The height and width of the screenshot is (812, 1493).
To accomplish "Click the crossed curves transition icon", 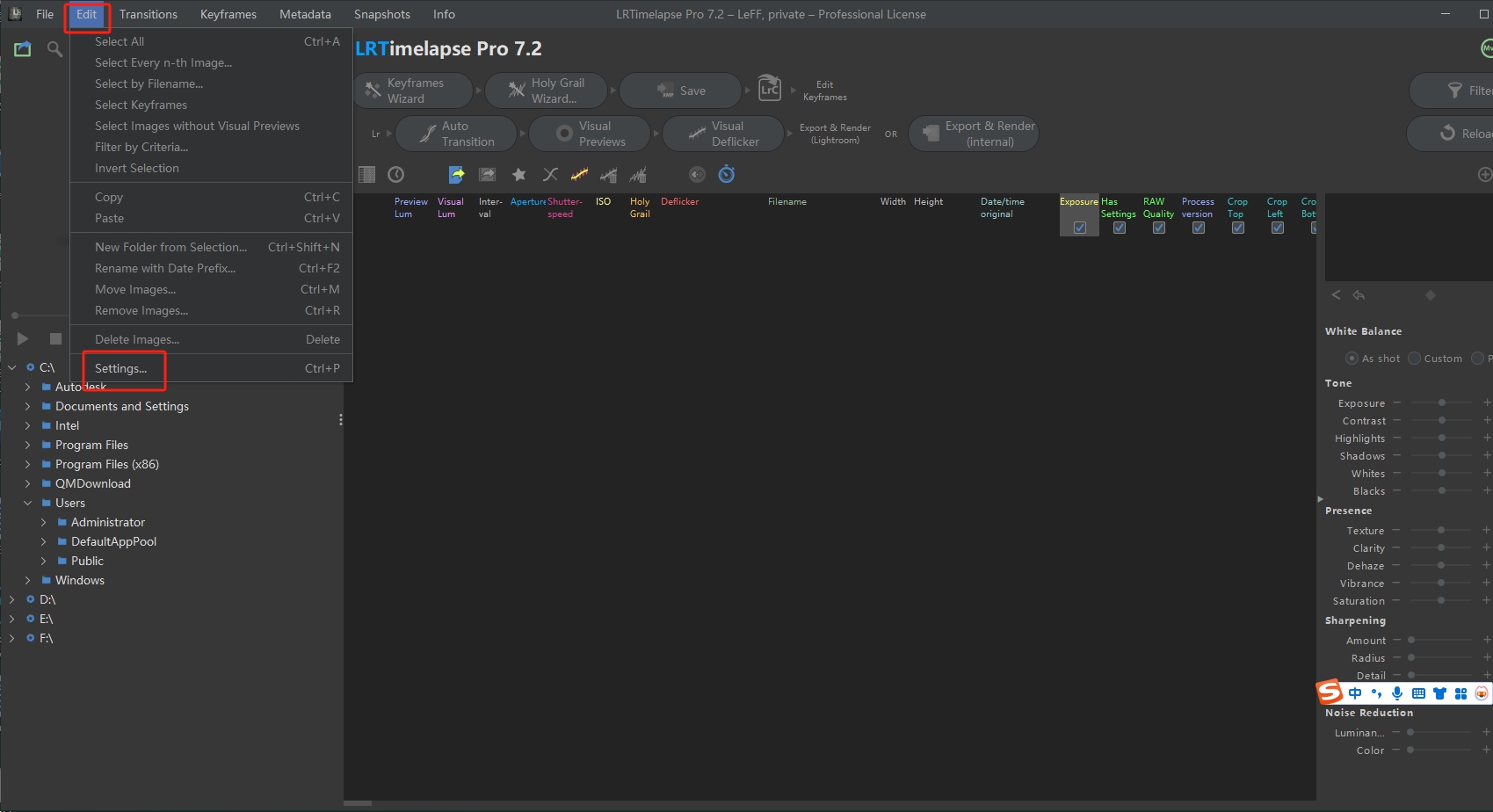I will [x=550, y=175].
